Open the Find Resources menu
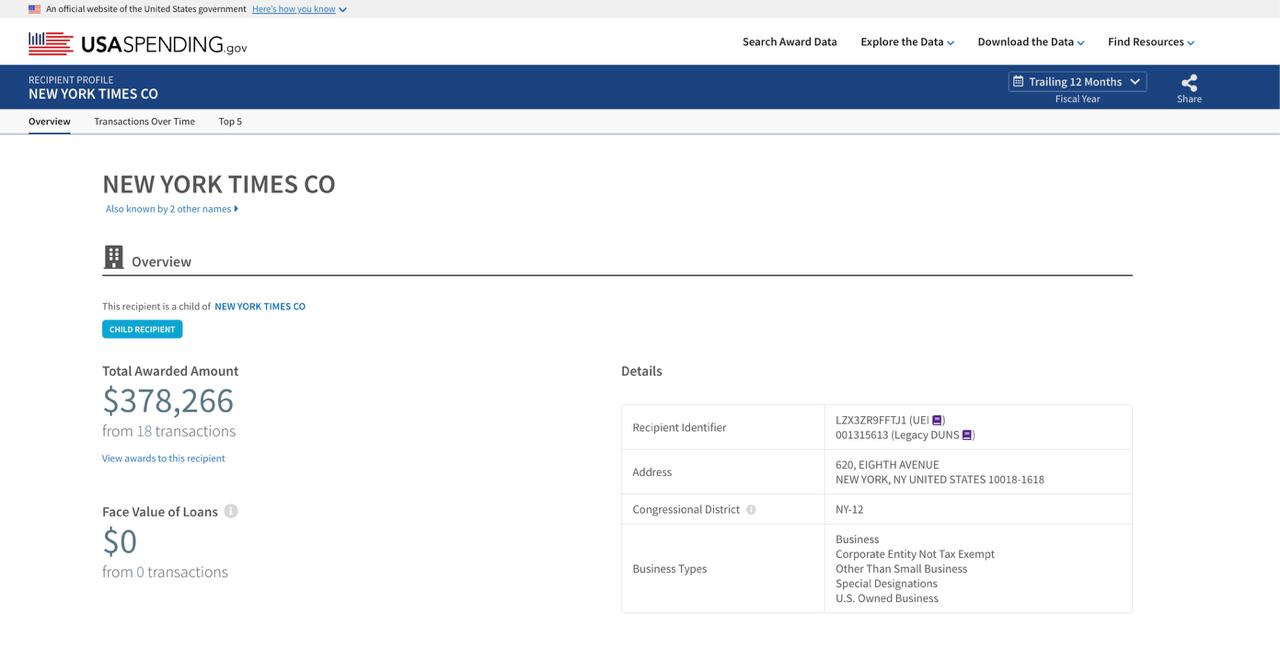This screenshot has width=1280, height=650. 1150,42
